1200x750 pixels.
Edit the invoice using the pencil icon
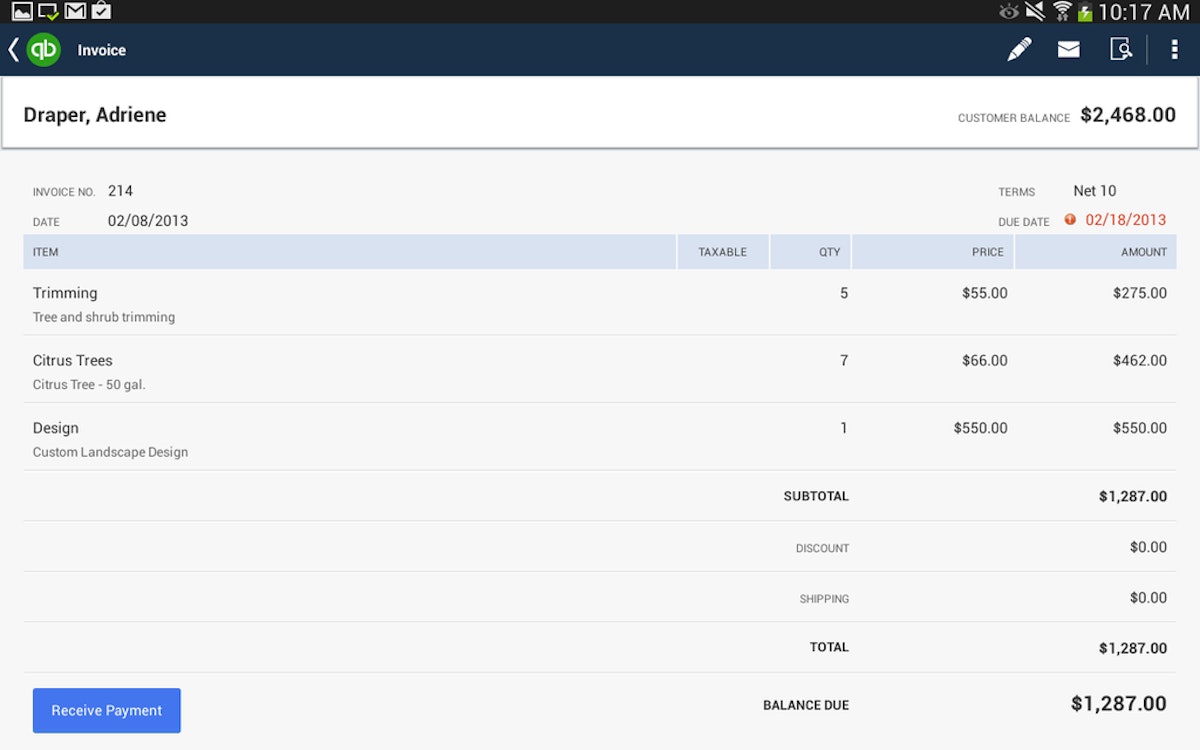(1019, 48)
